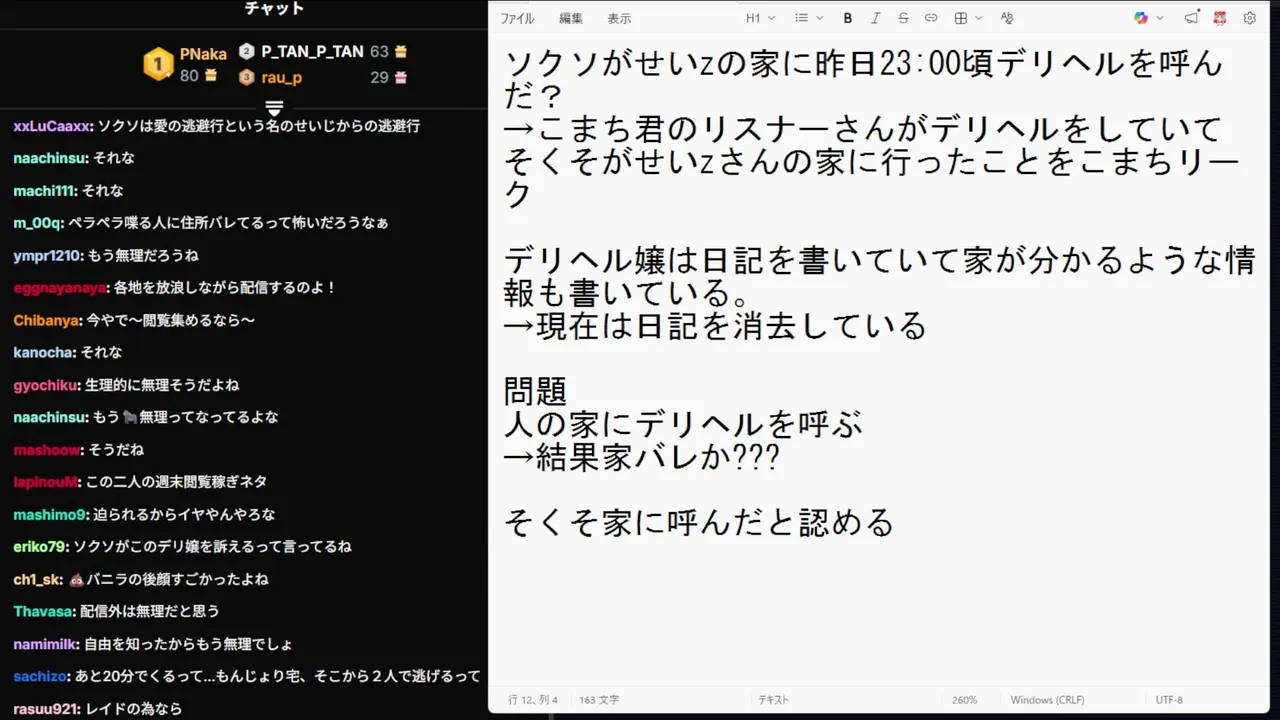Click the bronze rank 3 badge beside rau_p

247,77
